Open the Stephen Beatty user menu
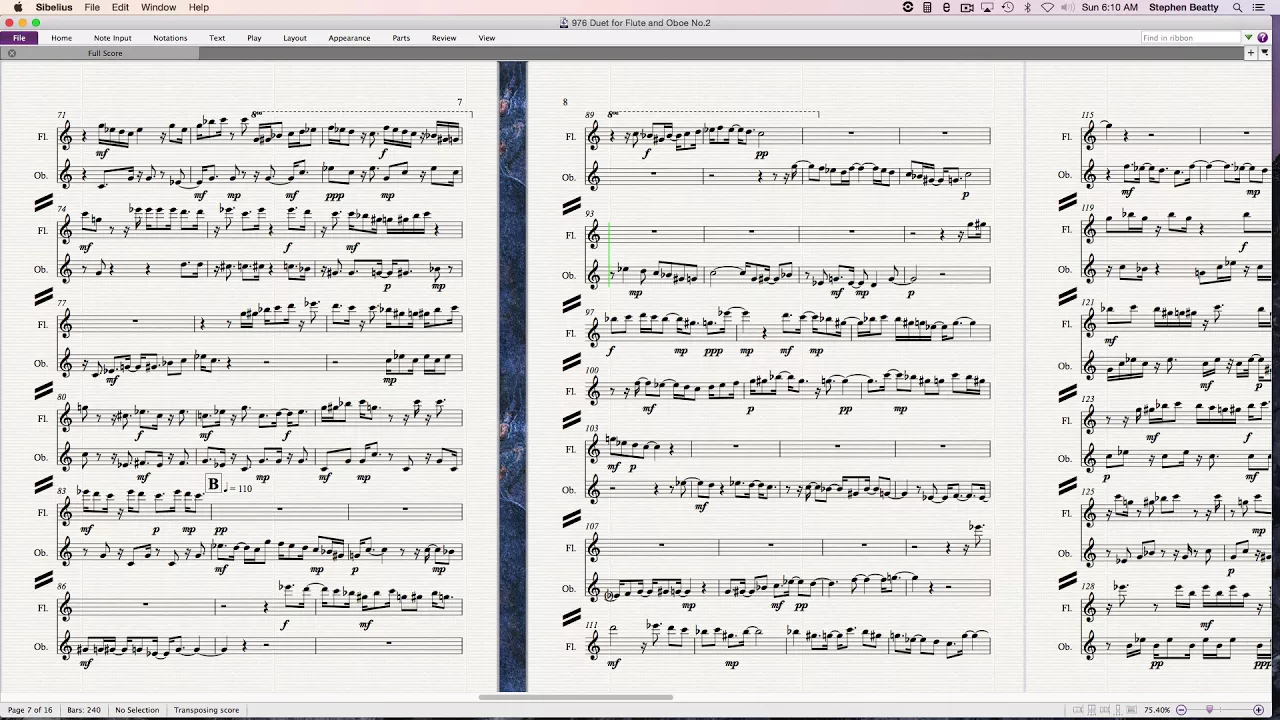The image size is (1280, 720). point(1184,7)
